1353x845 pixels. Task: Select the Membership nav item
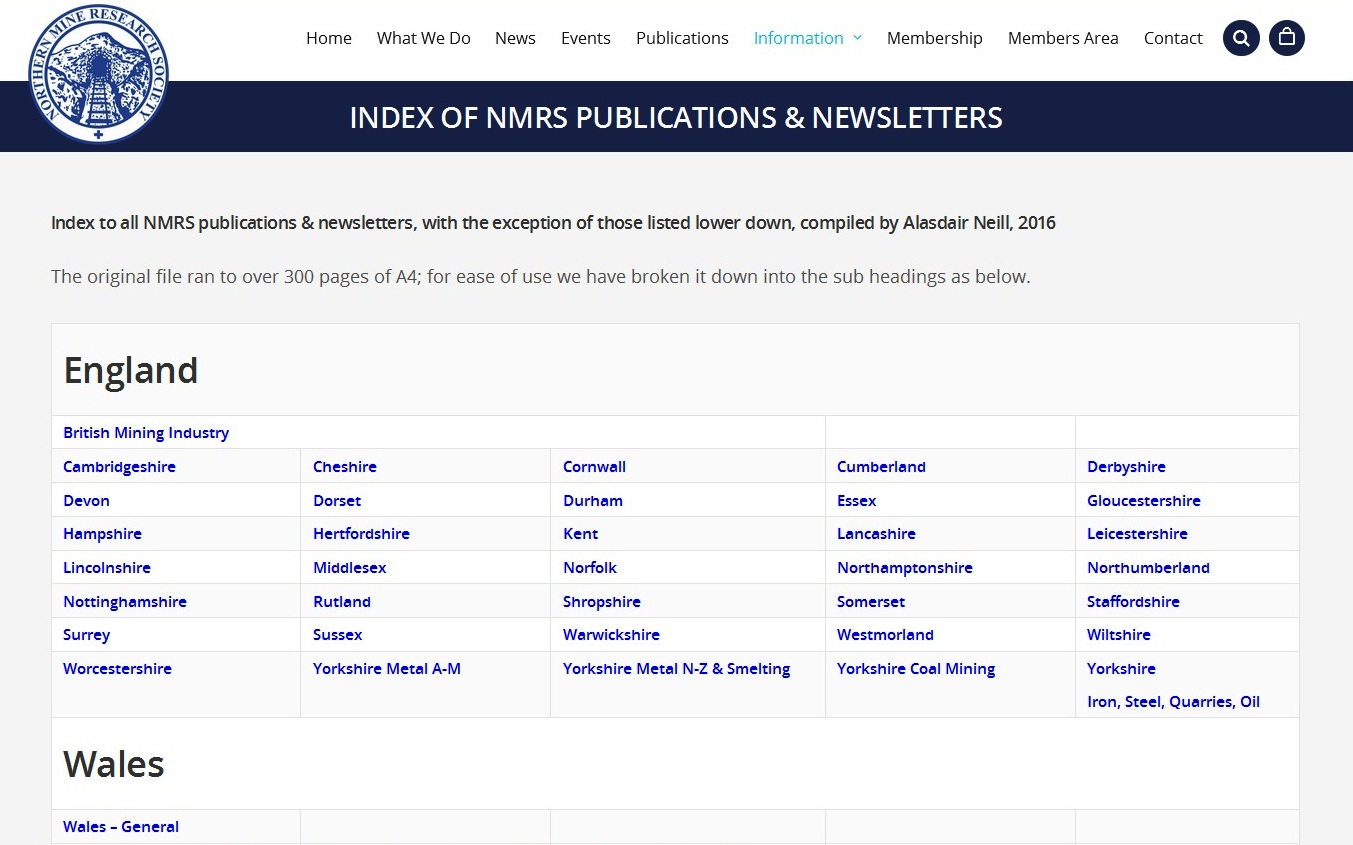point(934,38)
